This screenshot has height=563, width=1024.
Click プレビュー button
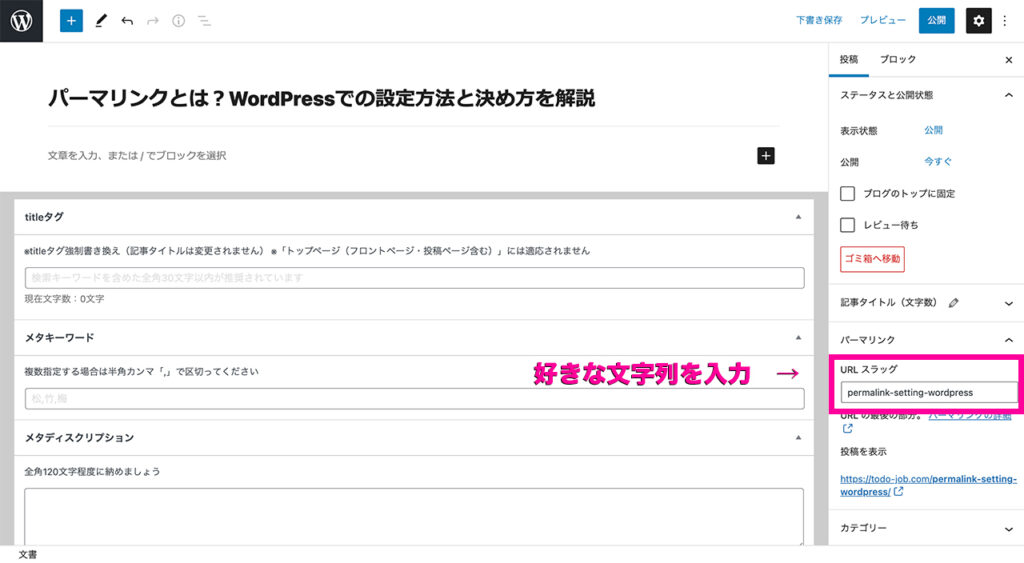pyautogui.click(x=882, y=20)
